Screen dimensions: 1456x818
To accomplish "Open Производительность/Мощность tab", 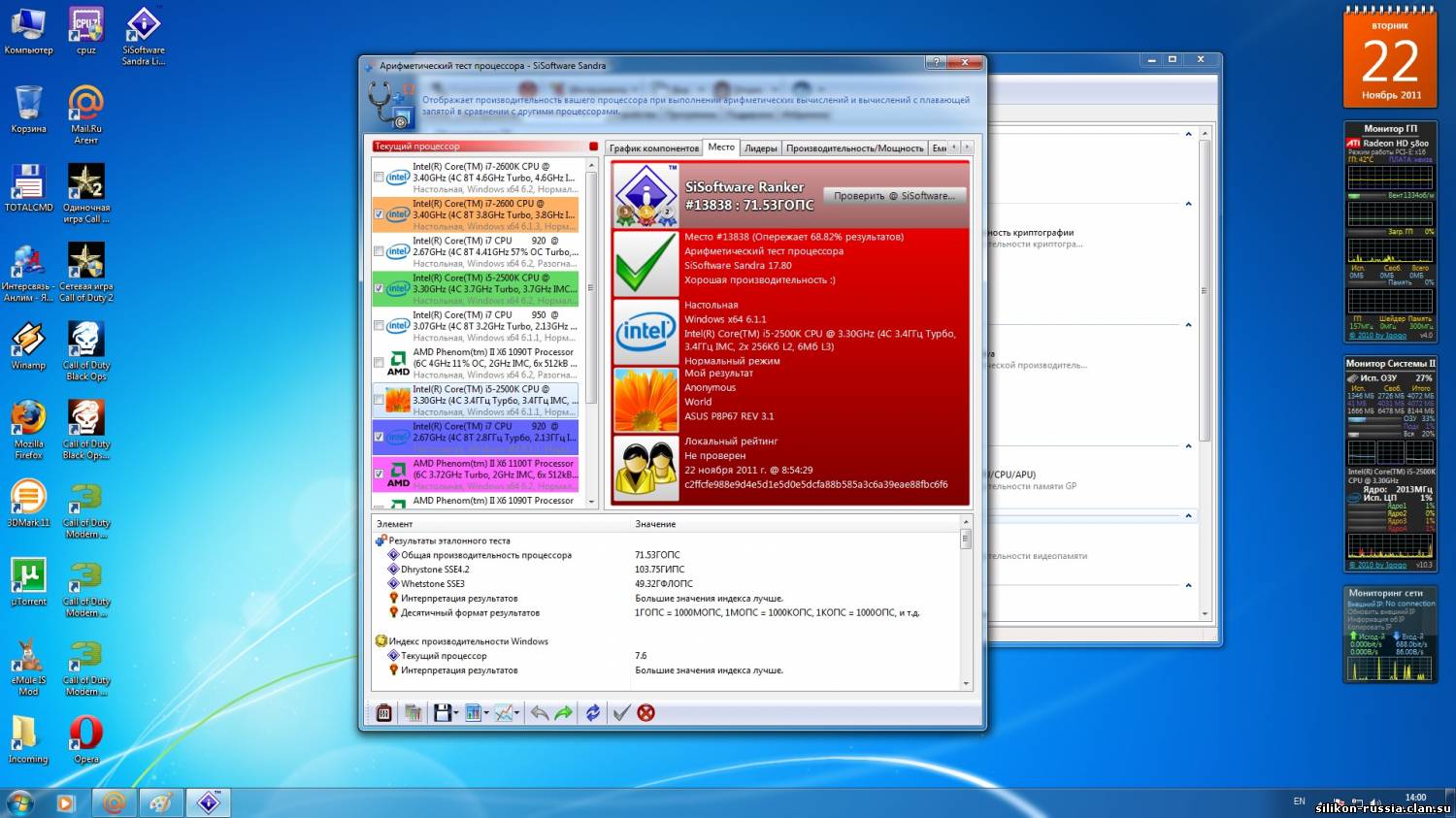I will [x=855, y=148].
